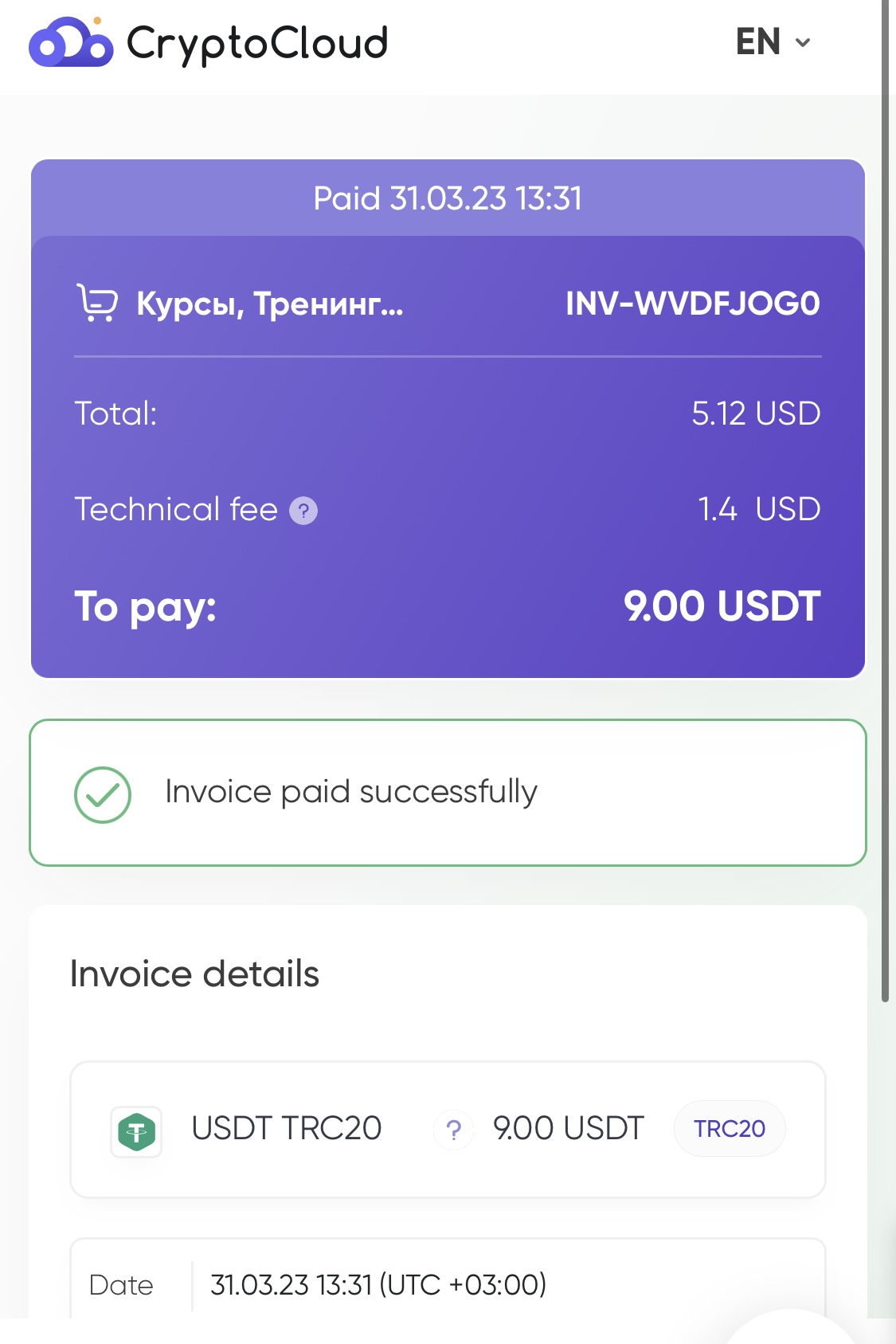Viewport: 896px width, 1344px height.
Task: Click the CryptoCloud cloud logo icon
Action: tap(71, 42)
